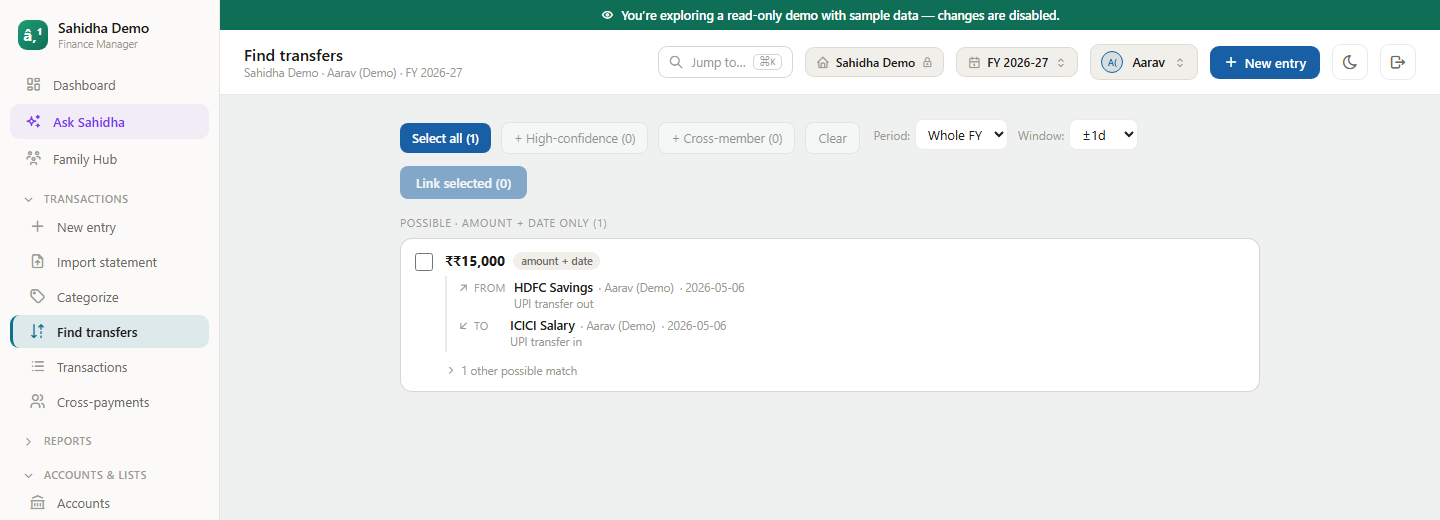Click UPI transfer in description
The height and width of the screenshot is (520, 1440).
click(x=546, y=342)
